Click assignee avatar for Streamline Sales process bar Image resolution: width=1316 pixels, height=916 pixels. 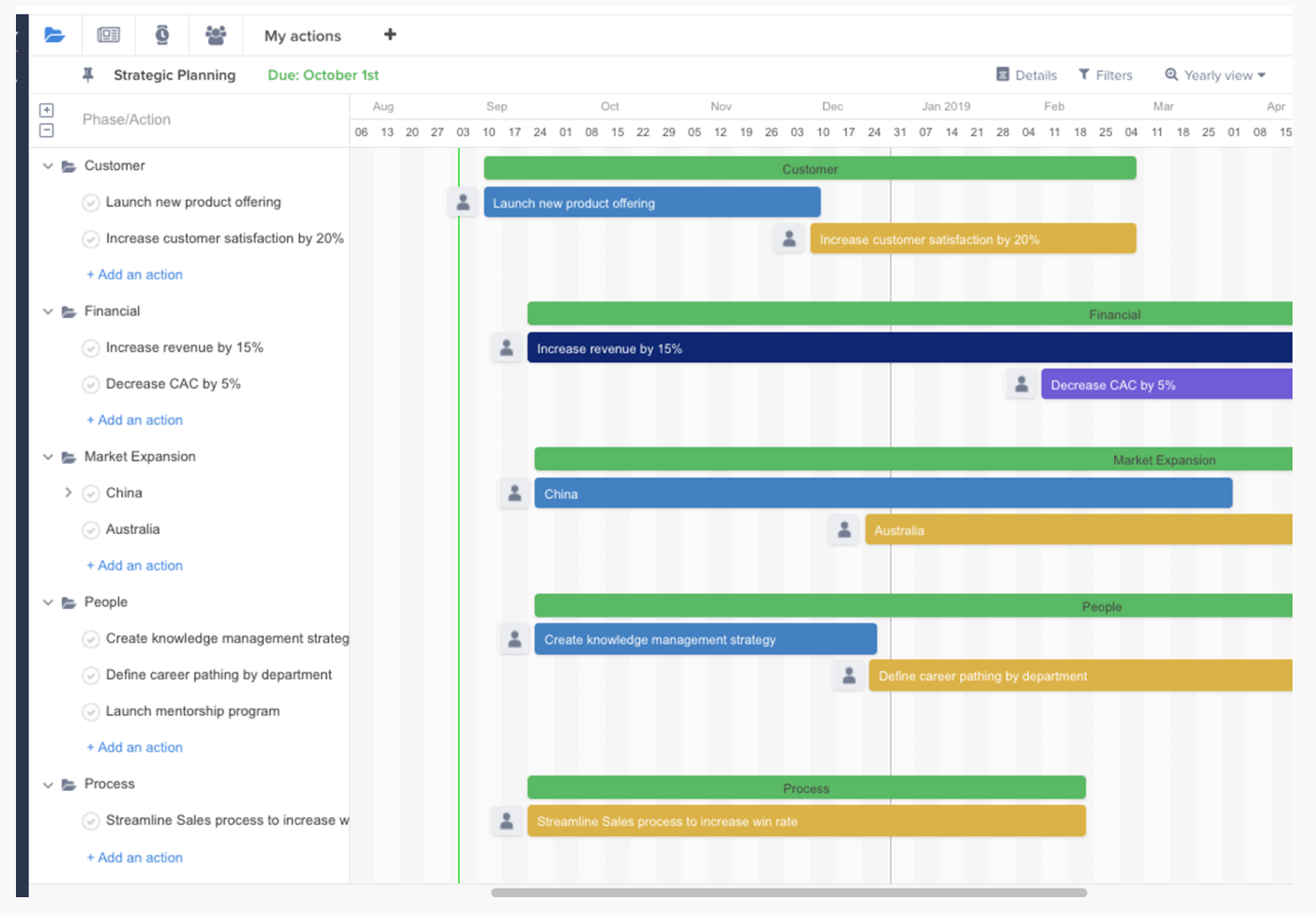pos(506,821)
